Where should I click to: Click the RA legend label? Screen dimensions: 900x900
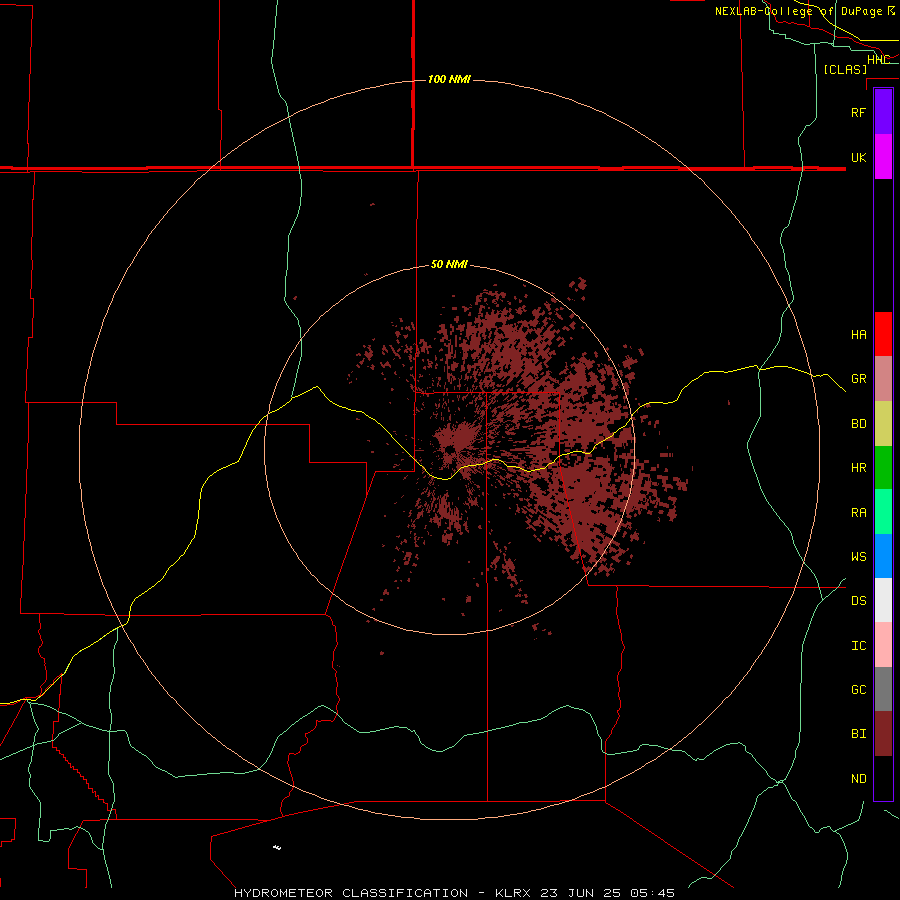tap(858, 512)
